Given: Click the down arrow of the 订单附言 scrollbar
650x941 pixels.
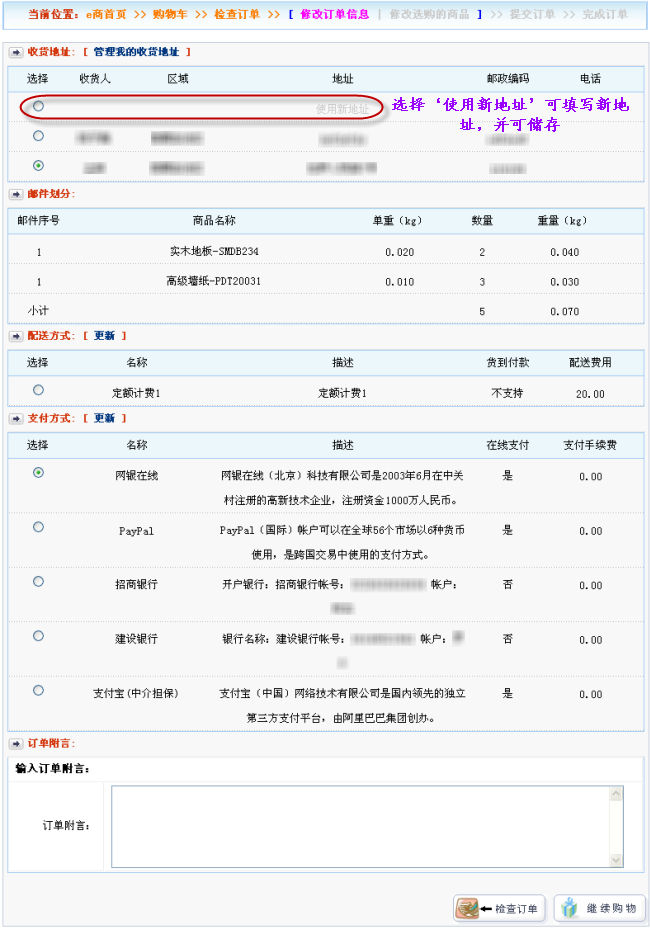Looking at the screenshot, I should tap(616, 859).
